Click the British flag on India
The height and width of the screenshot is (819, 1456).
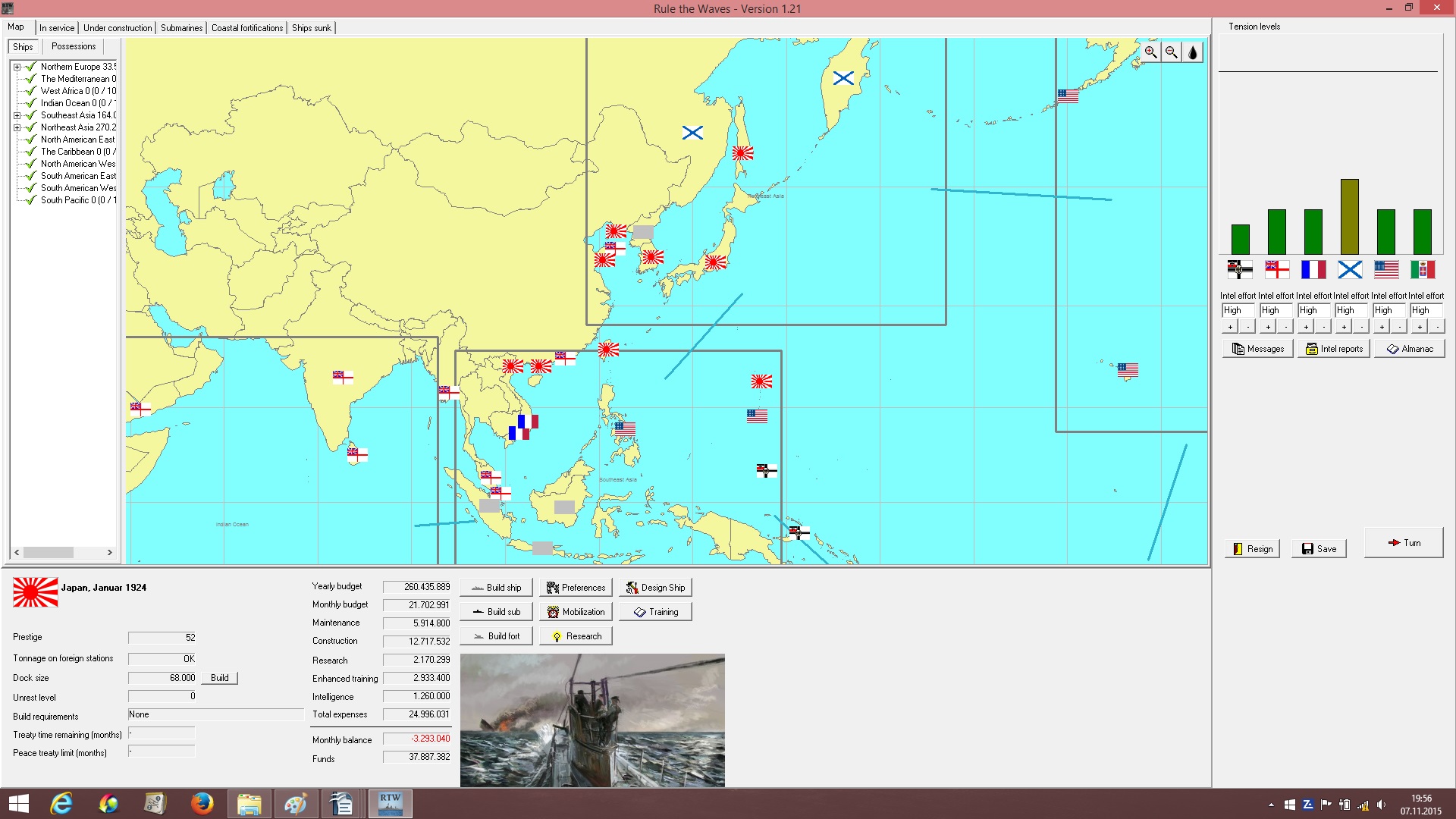click(343, 377)
